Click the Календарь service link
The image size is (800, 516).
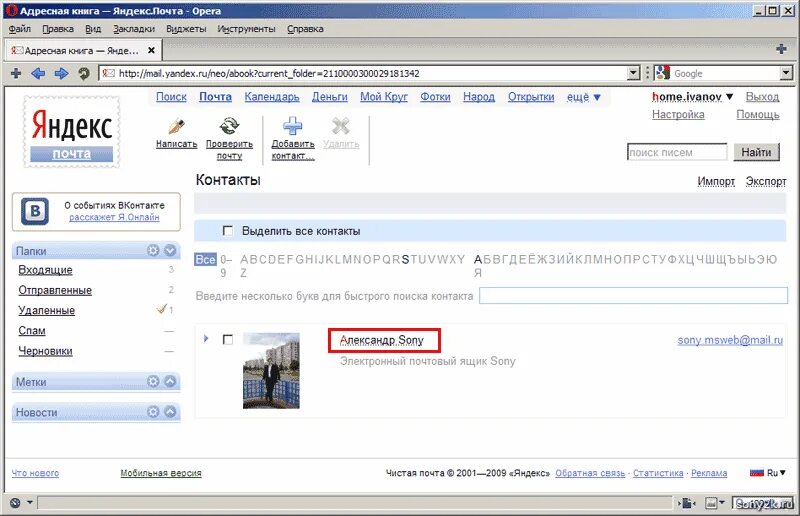271,96
